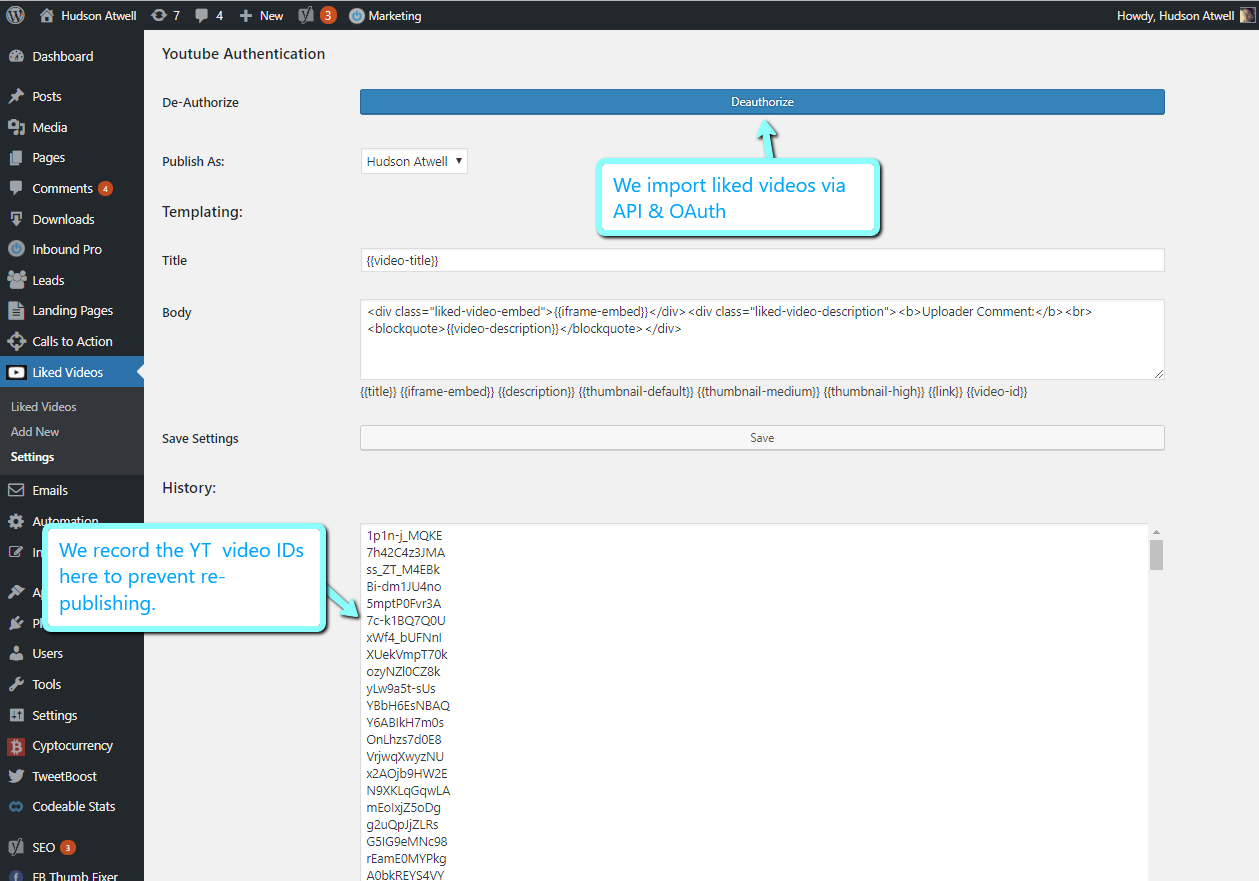
Task: Click the Settings sliders icon
Action: pyautogui.click(x=16, y=715)
